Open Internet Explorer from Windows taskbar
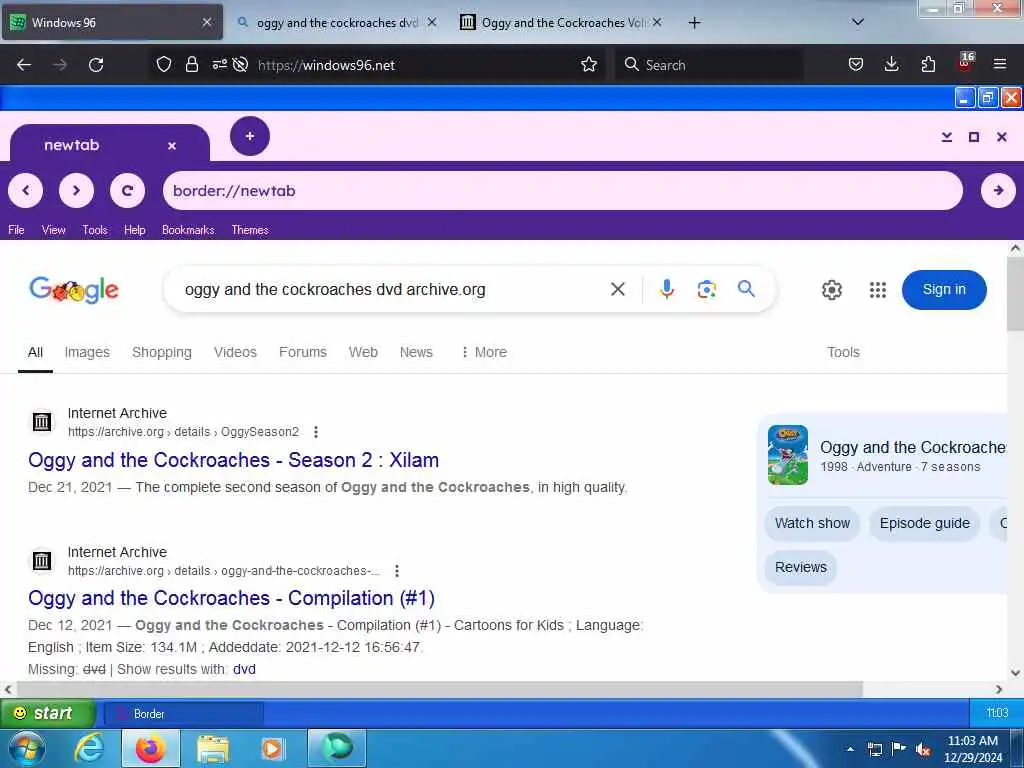1024x768 pixels. (x=88, y=748)
